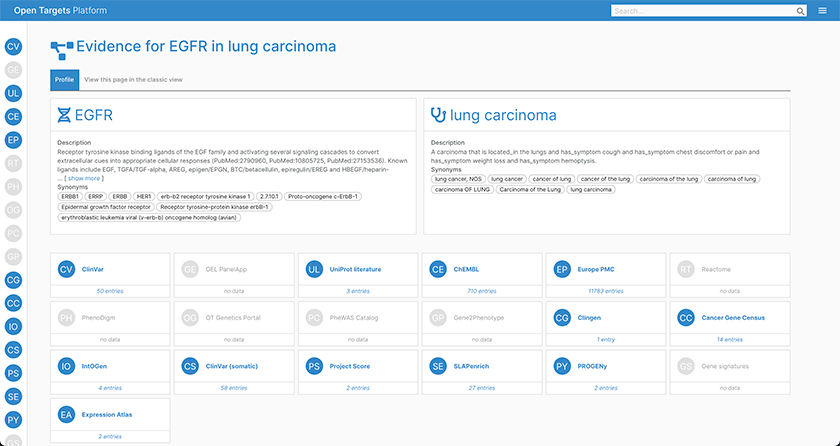
Task: Open the EGFR target heading link
Action: [94, 115]
